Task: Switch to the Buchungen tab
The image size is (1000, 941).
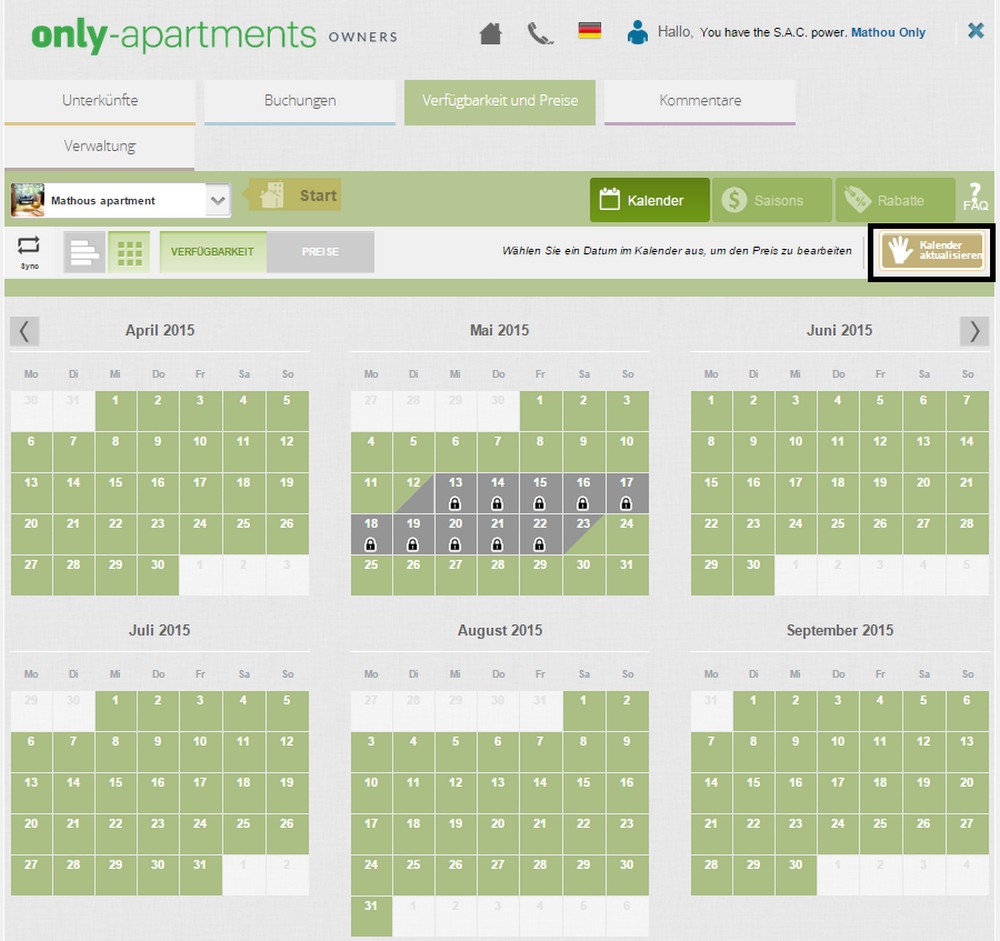Action: coord(299,100)
